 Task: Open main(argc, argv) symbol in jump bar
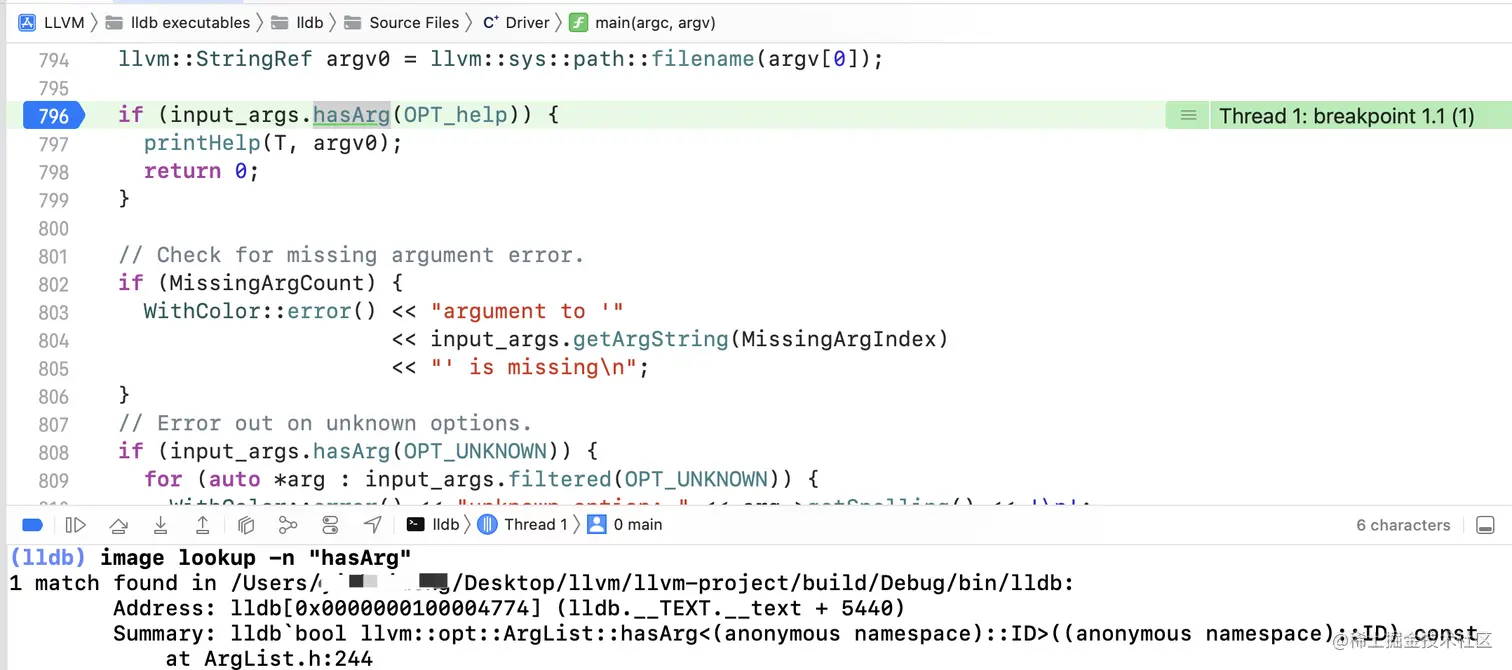point(643,22)
